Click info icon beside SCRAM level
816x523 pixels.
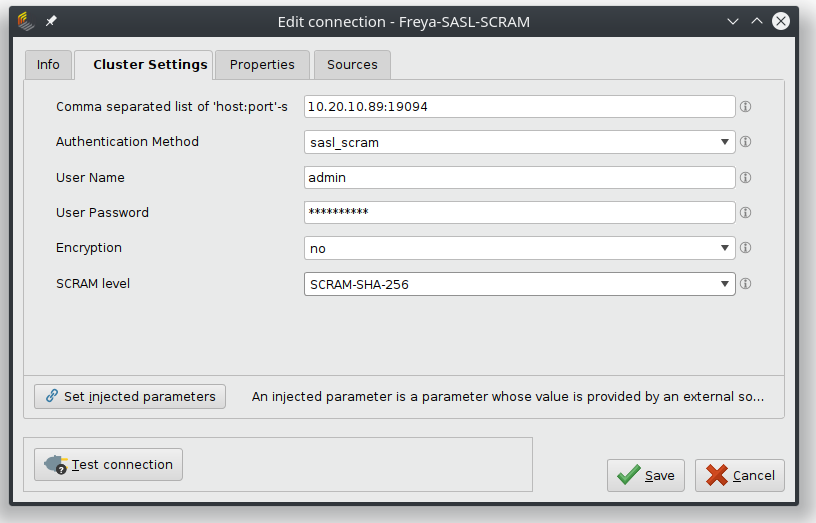click(x=745, y=284)
